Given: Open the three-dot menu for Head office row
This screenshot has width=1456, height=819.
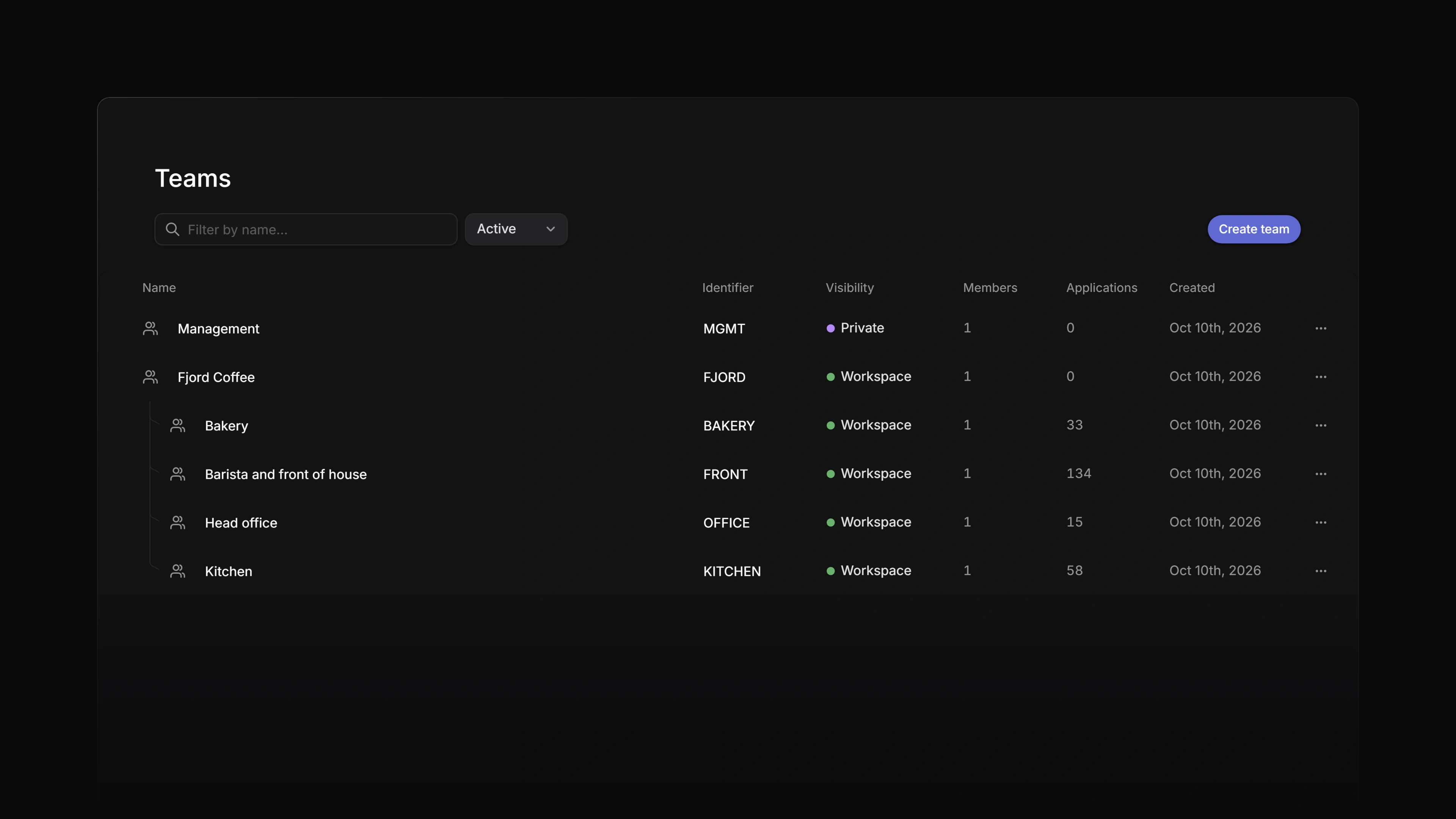Looking at the screenshot, I should click(1320, 523).
